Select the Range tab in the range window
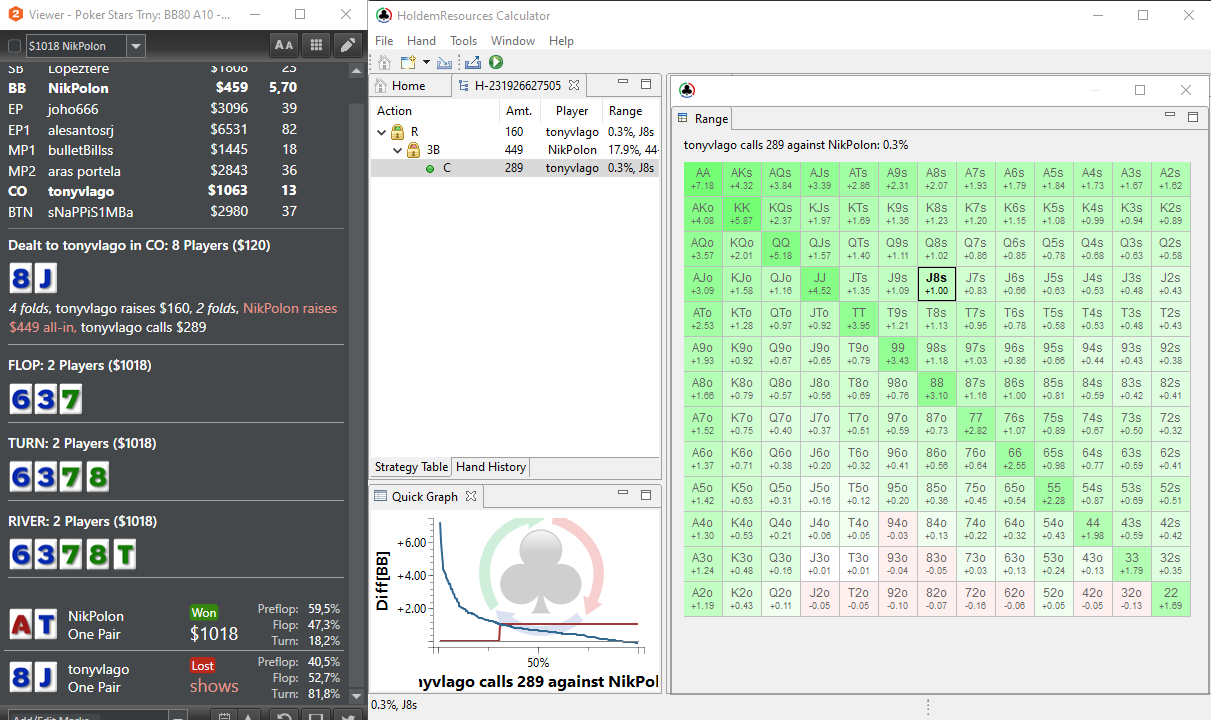1211x720 pixels. click(704, 119)
